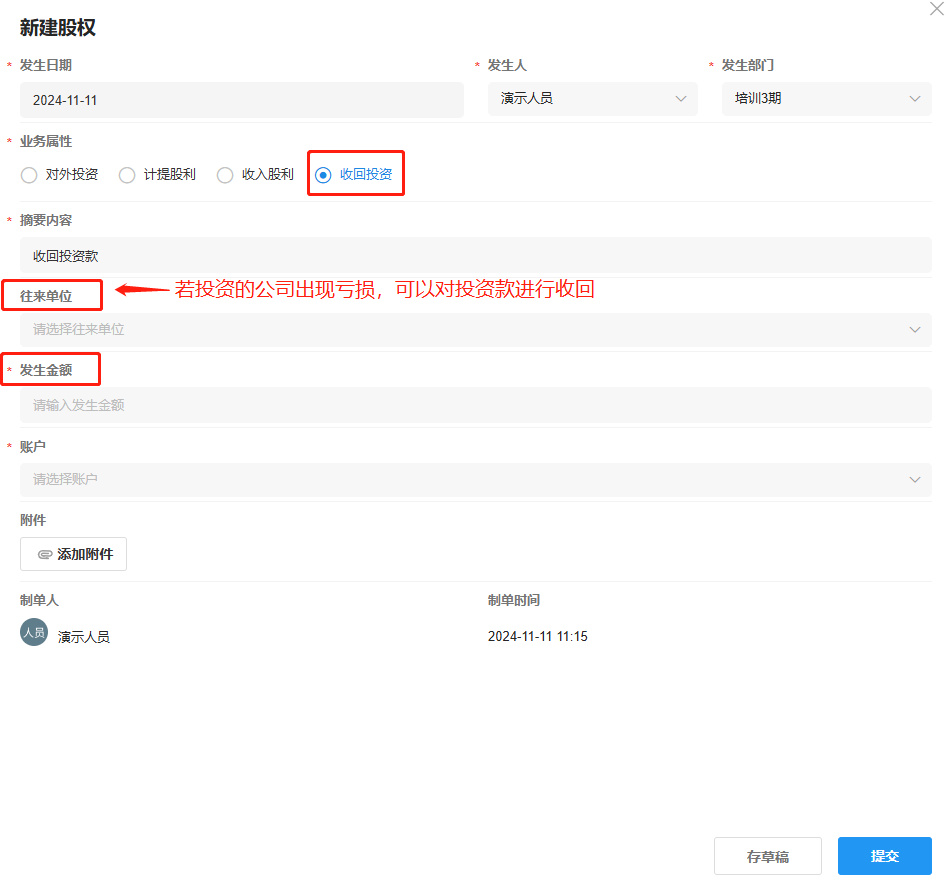Image resolution: width=949 pixels, height=882 pixels.
Task: Click the 人员 avatar icon
Action: click(x=34, y=633)
